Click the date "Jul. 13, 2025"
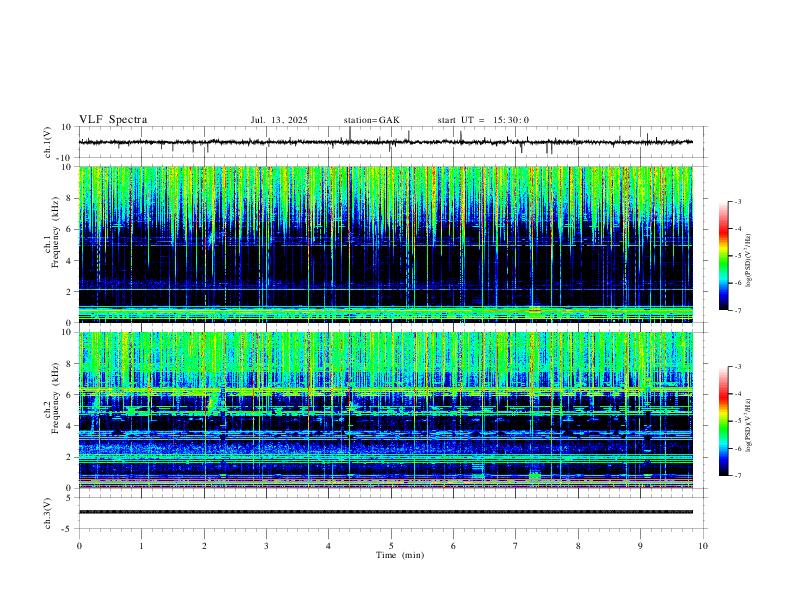The height and width of the screenshot is (612, 792). coord(279,120)
